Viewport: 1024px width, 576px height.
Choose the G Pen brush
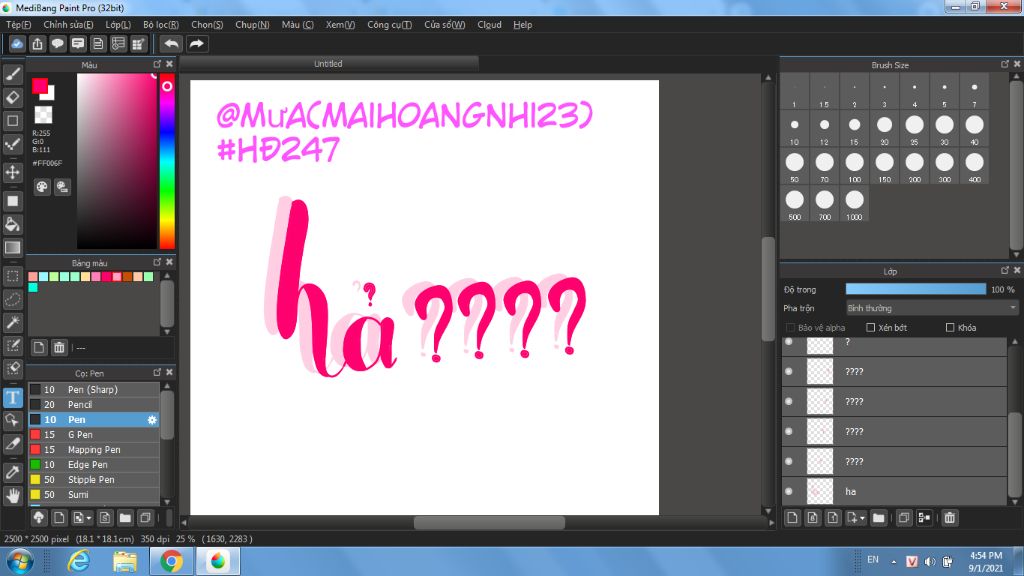point(94,435)
